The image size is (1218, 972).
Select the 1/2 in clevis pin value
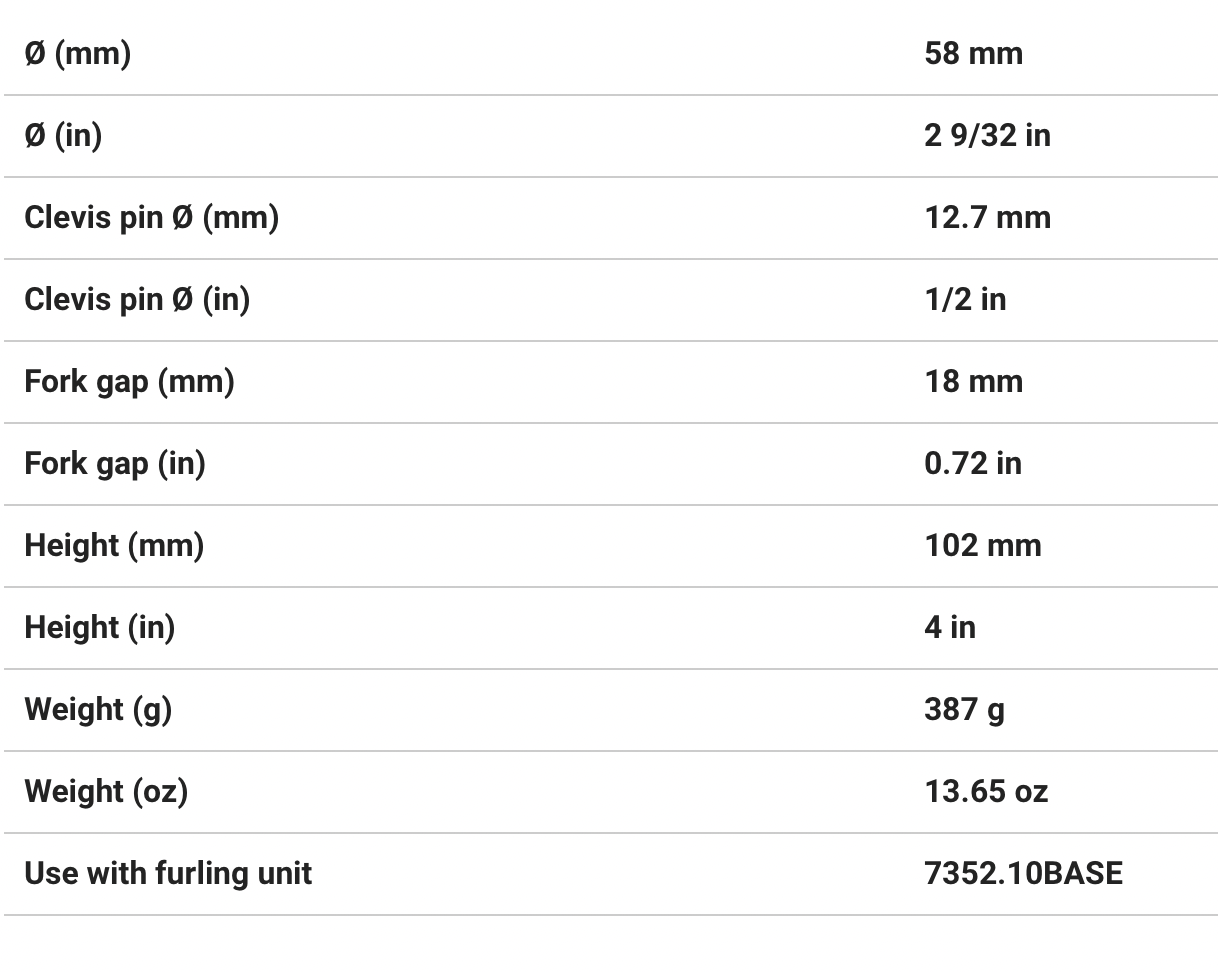965,299
